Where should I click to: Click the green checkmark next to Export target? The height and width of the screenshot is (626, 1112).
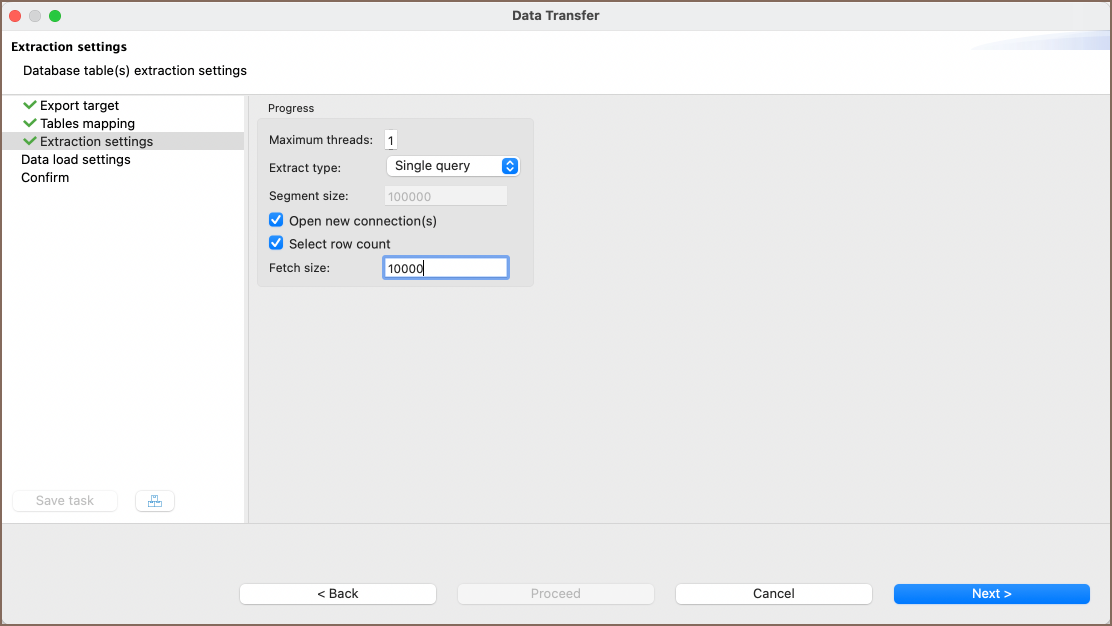pyautogui.click(x=30, y=105)
